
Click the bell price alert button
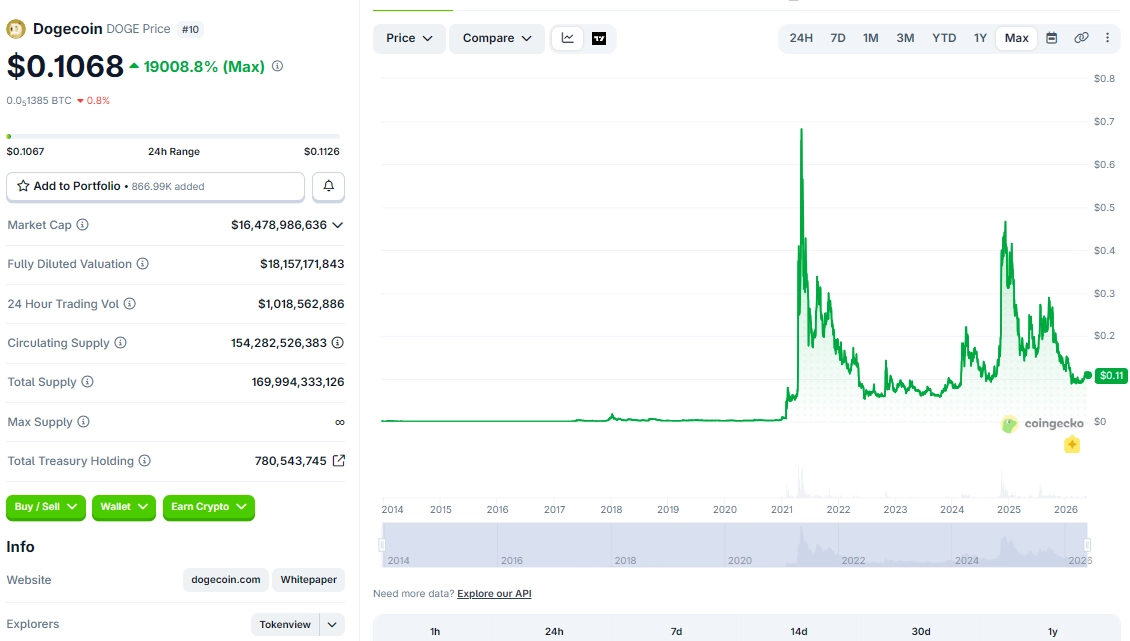tap(329, 186)
